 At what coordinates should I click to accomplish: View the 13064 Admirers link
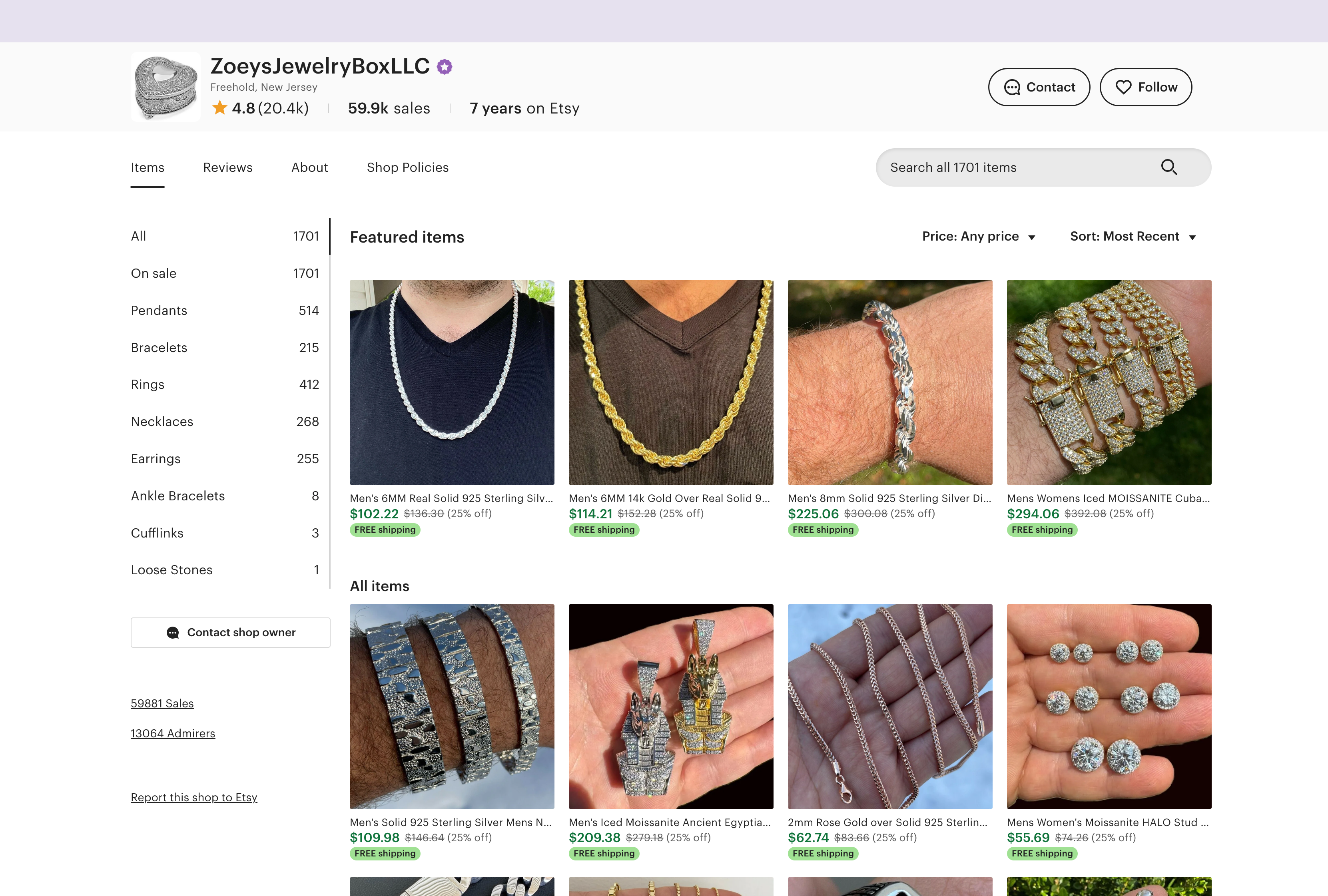point(173,733)
